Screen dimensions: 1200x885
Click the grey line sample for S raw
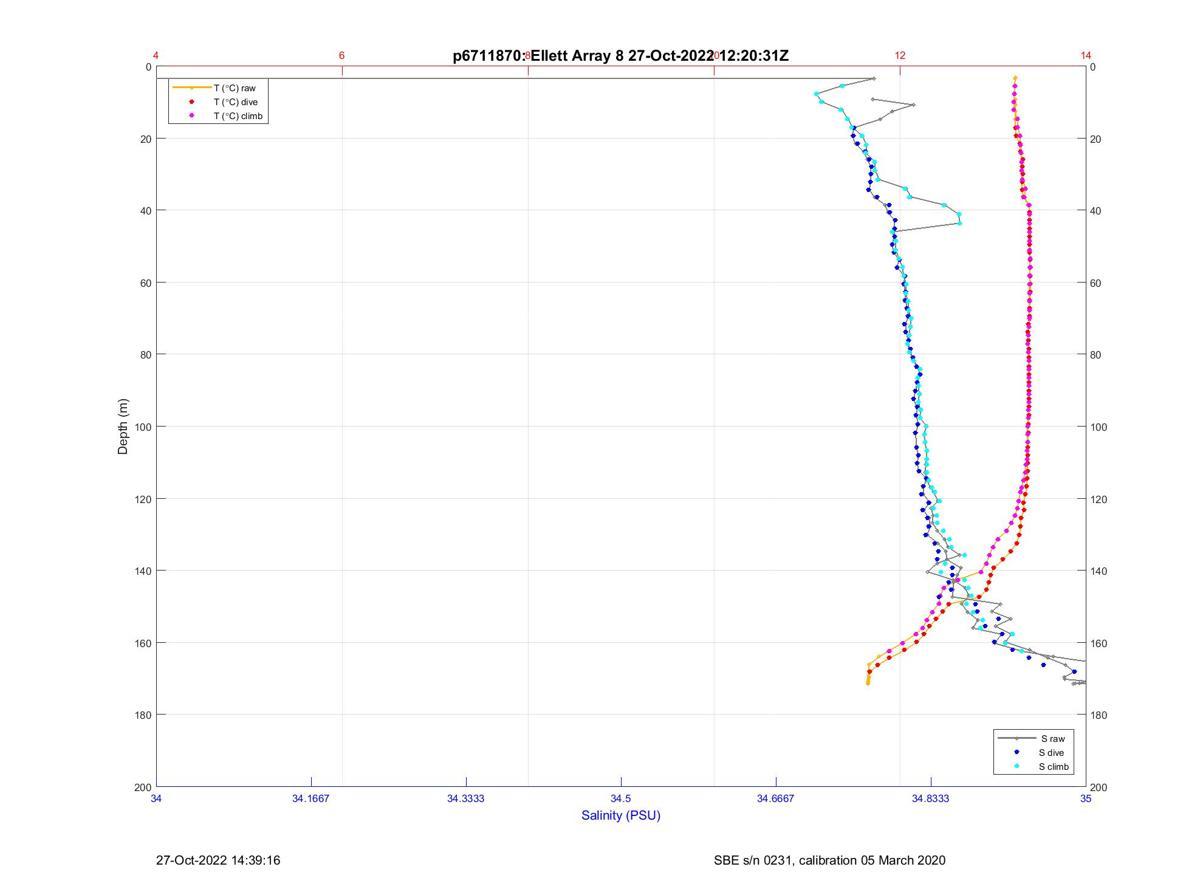tap(1016, 738)
